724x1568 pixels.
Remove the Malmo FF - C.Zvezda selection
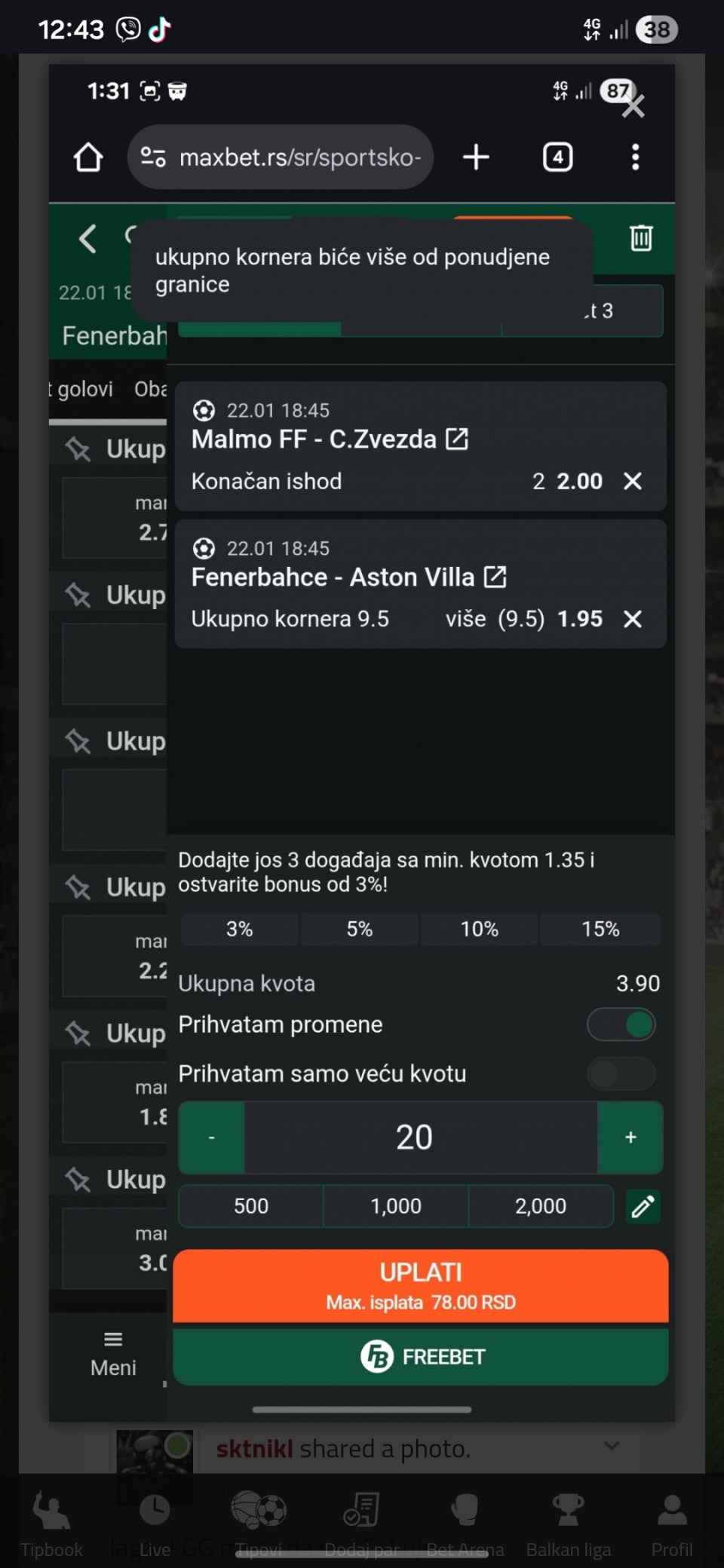[x=633, y=481]
